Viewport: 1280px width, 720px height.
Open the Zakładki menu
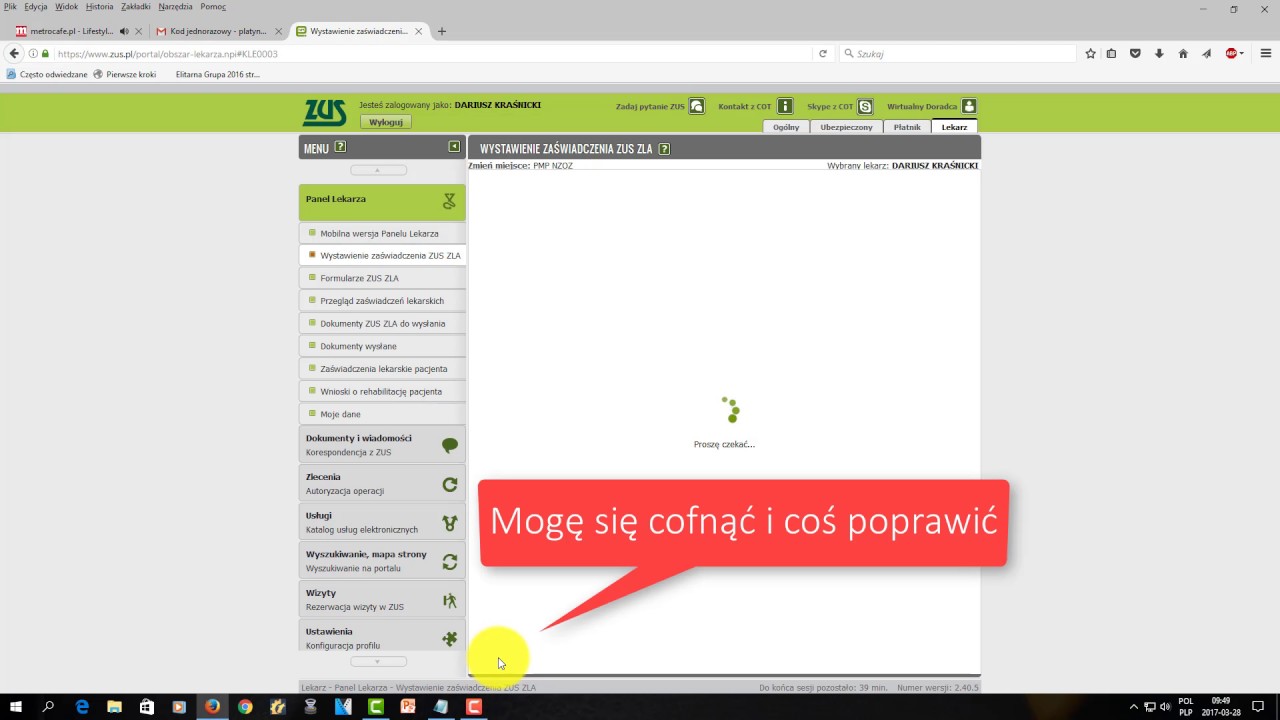point(136,7)
